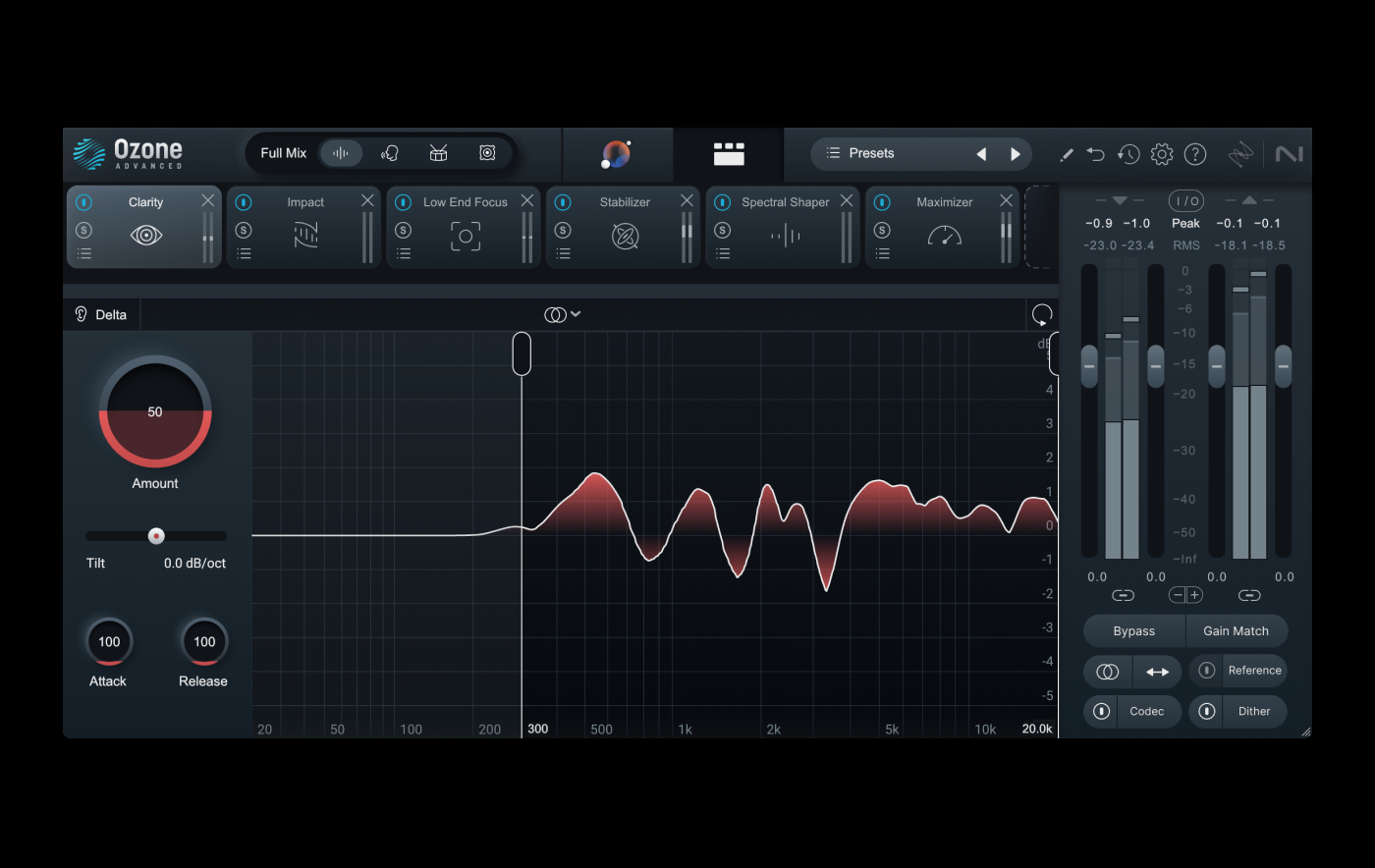1375x868 pixels.
Task: Open the settings gear
Action: pyautogui.click(x=1162, y=154)
